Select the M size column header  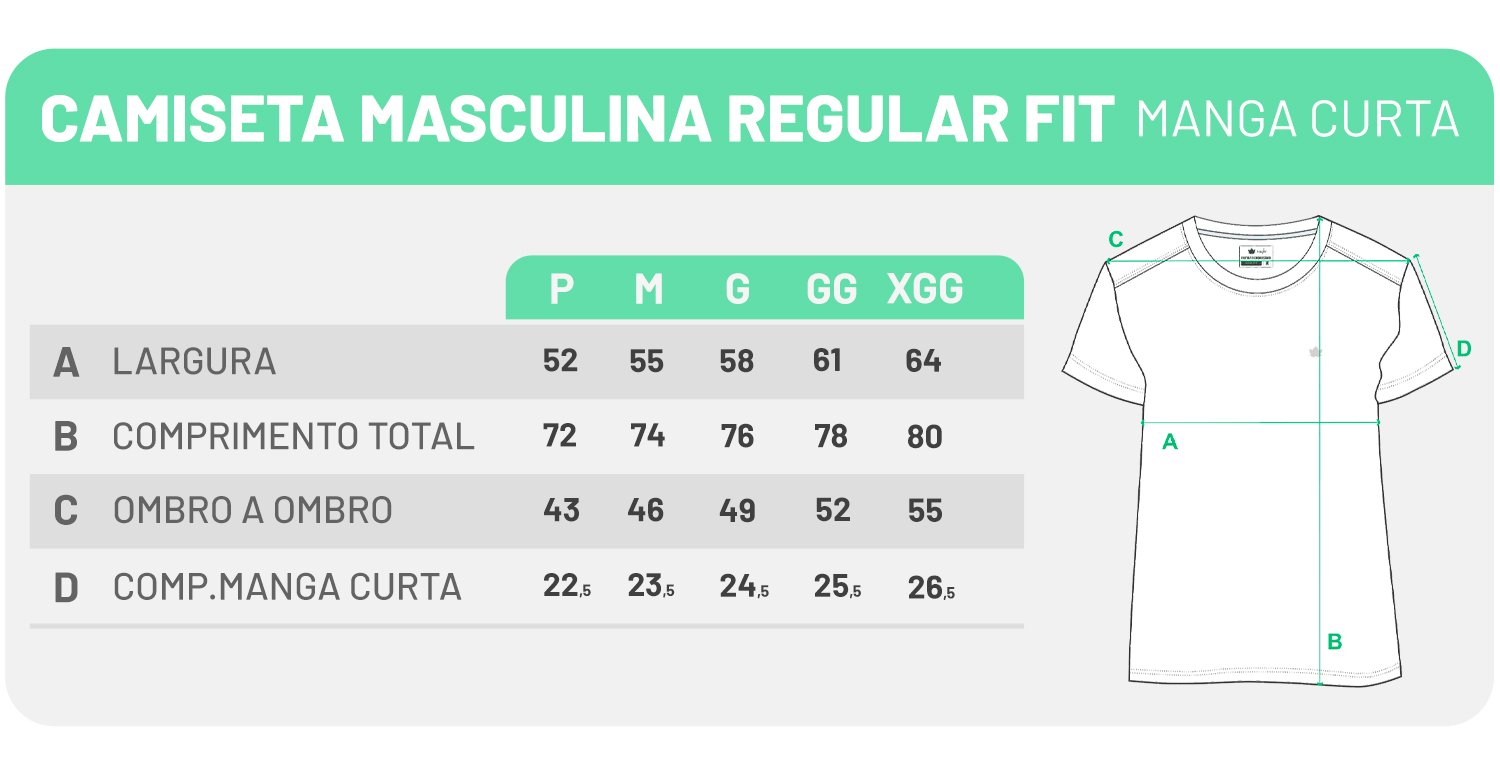648,290
